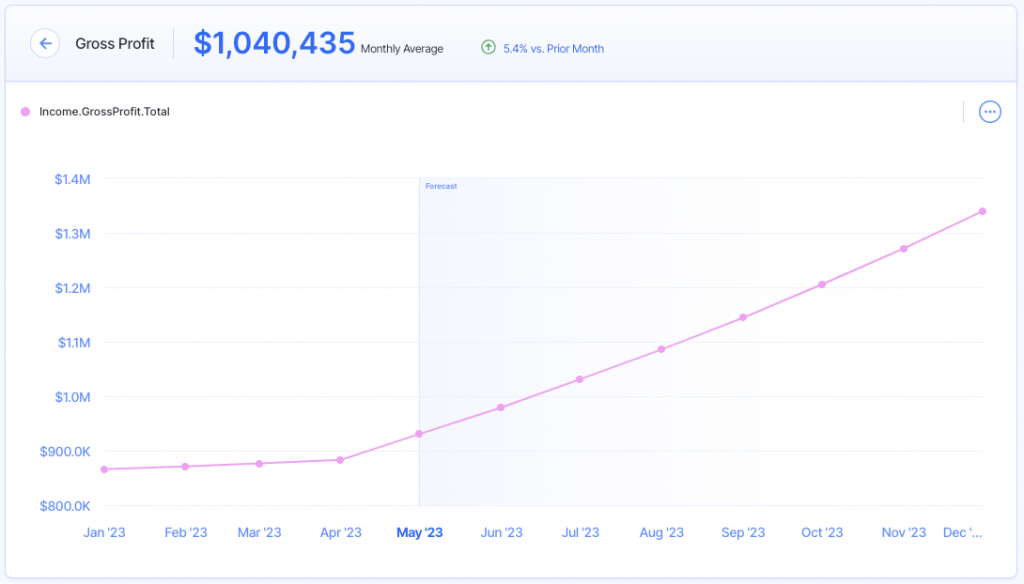Select the Oct '23 forecast data point
The width and height of the screenshot is (1024, 584).
click(x=822, y=285)
